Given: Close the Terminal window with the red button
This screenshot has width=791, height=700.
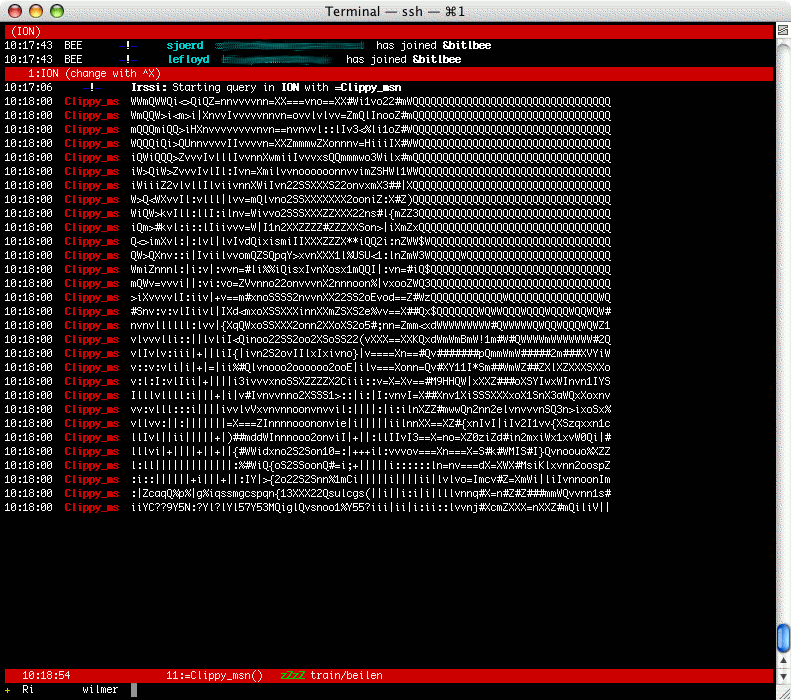Looking at the screenshot, I should click(x=15, y=11).
